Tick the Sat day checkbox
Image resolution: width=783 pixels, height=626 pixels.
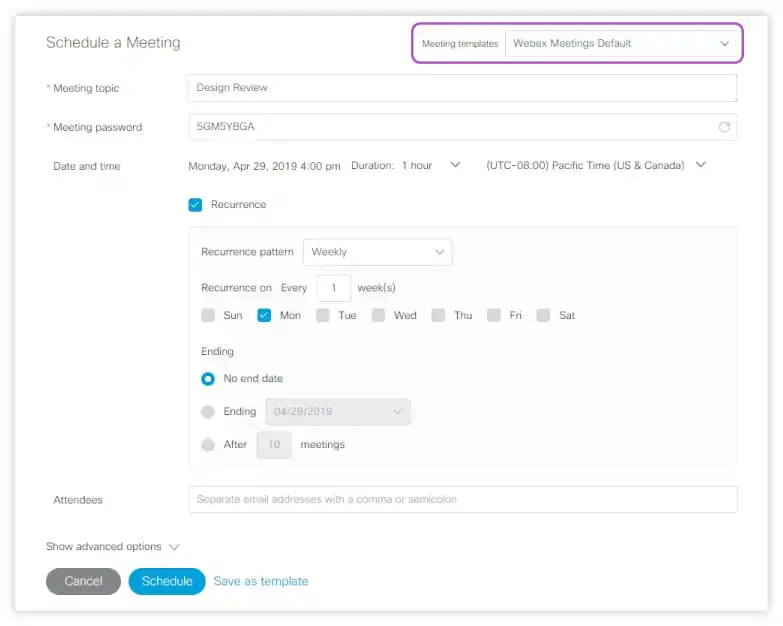coord(543,315)
